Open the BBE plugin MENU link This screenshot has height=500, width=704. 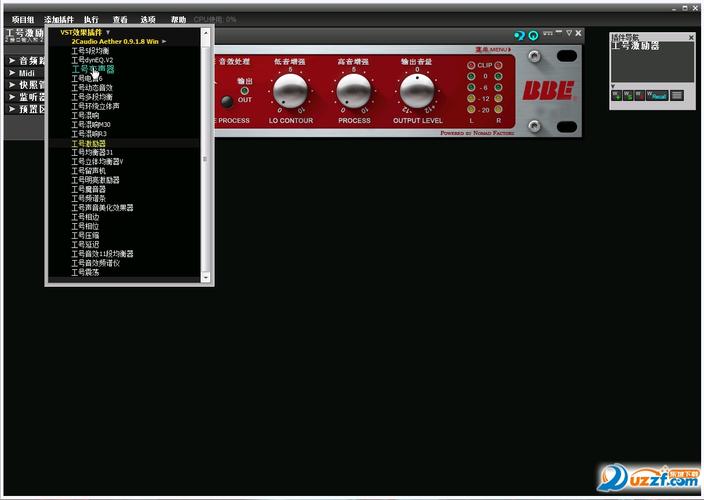[493, 49]
